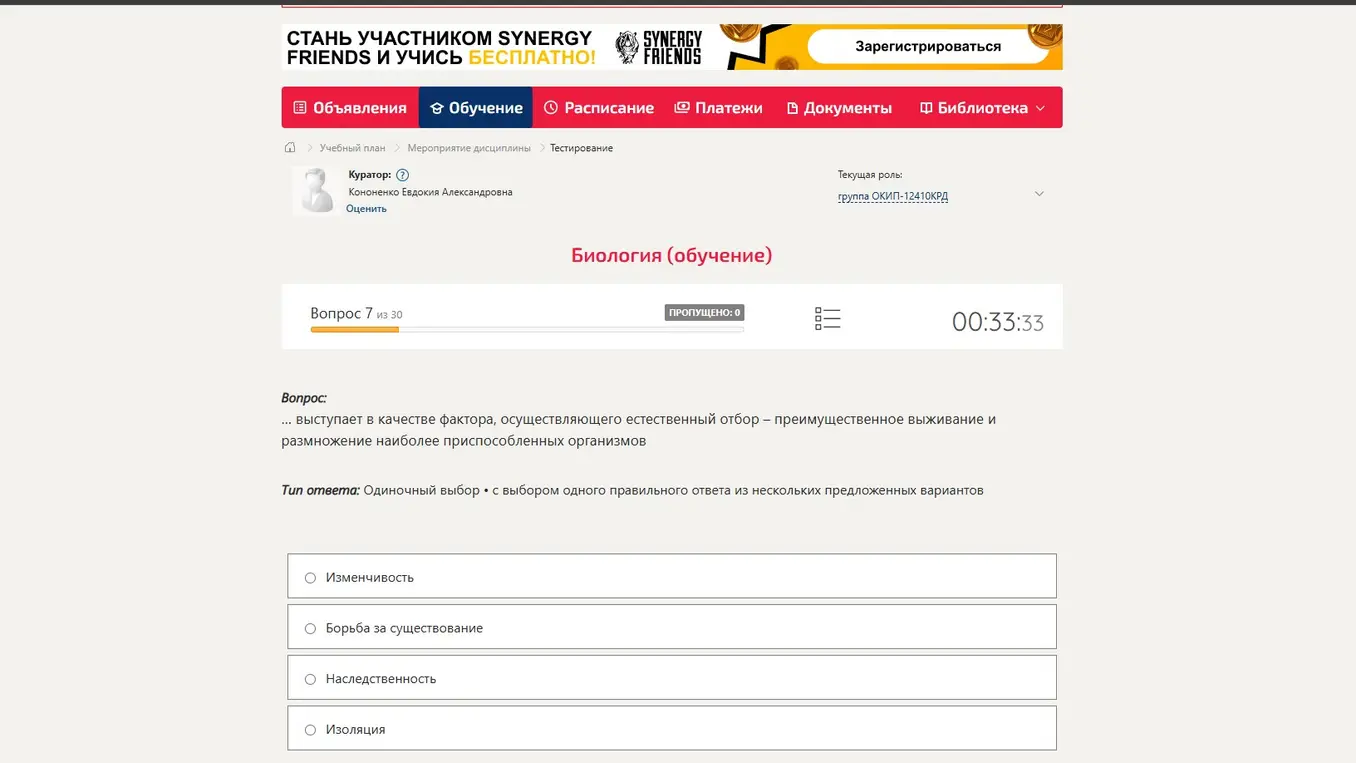This screenshot has height=763, width=1356.
Task: Open the Объявления menu tab
Action: pyautogui.click(x=350, y=108)
